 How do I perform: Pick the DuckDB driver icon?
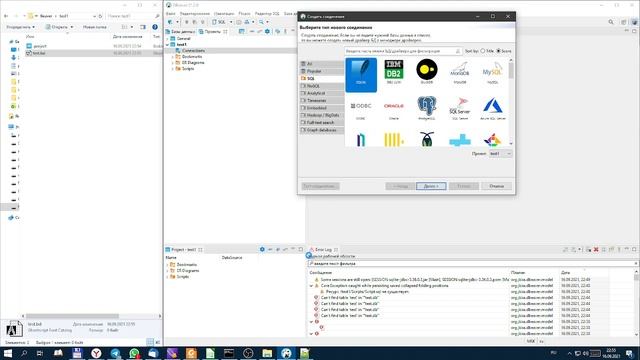point(427,69)
